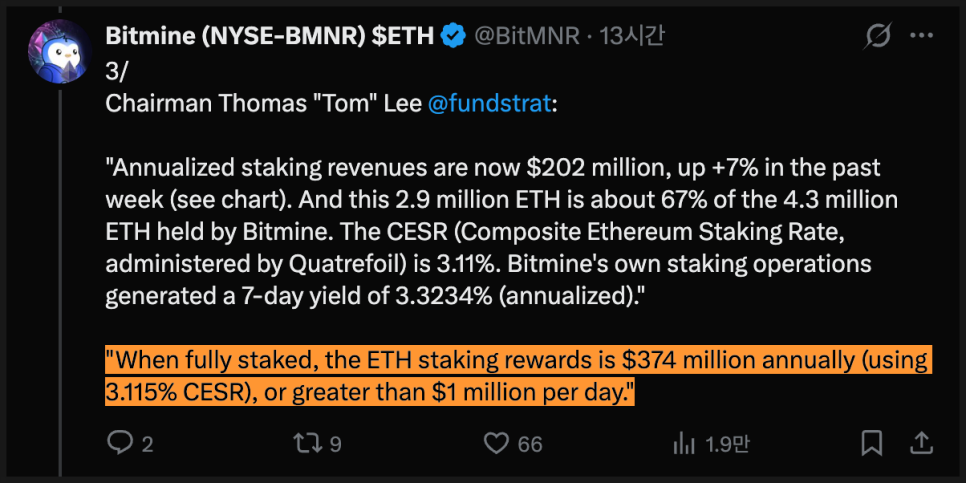Image resolution: width=966 pixels, height=483 pixels.
Task: Open the Grok explain icon
Action: coord(877,37)
